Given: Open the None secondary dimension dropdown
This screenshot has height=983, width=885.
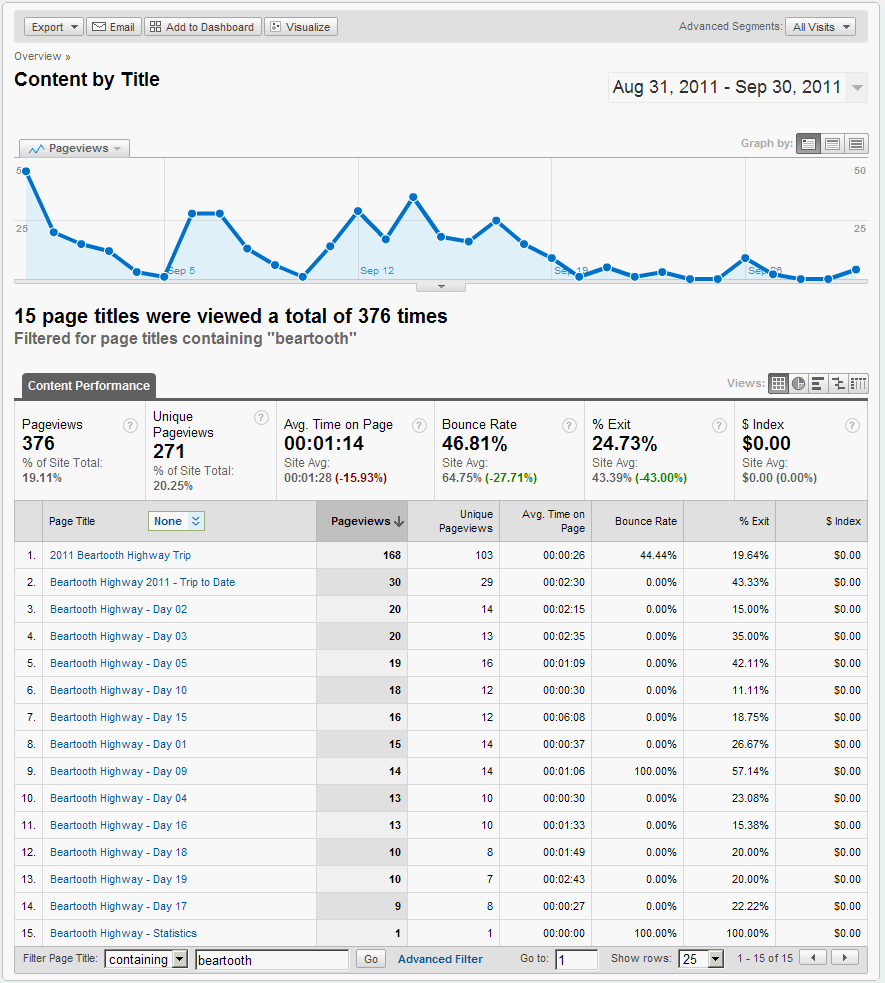Looking at the screenshot, I should coord(176,521).
